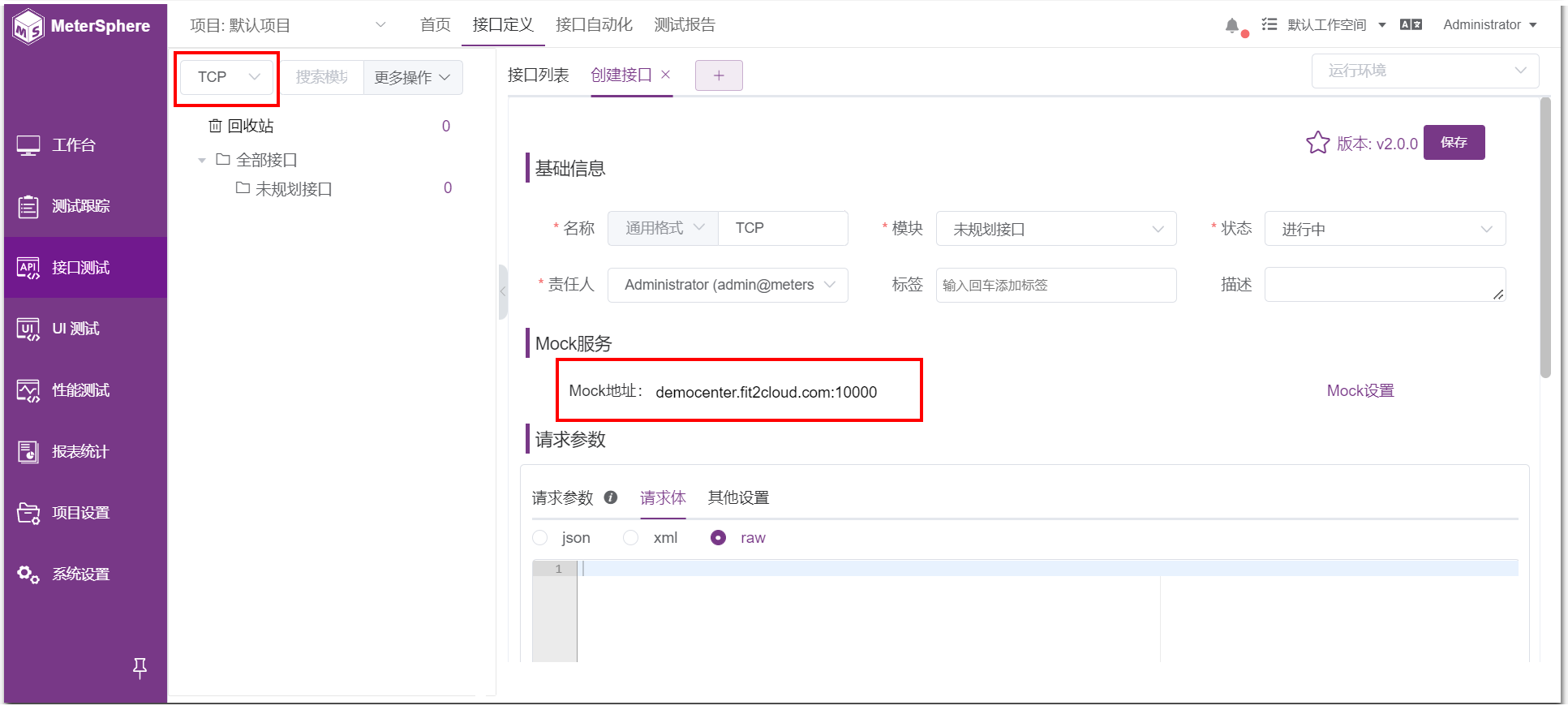
Task: Select the xml radio button
Action: point(631,538)
